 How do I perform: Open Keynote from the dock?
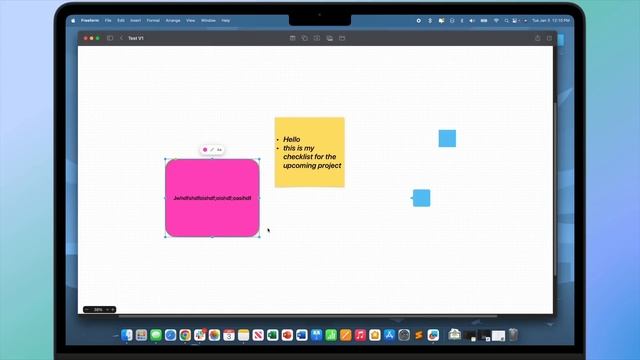click(316, 335)
